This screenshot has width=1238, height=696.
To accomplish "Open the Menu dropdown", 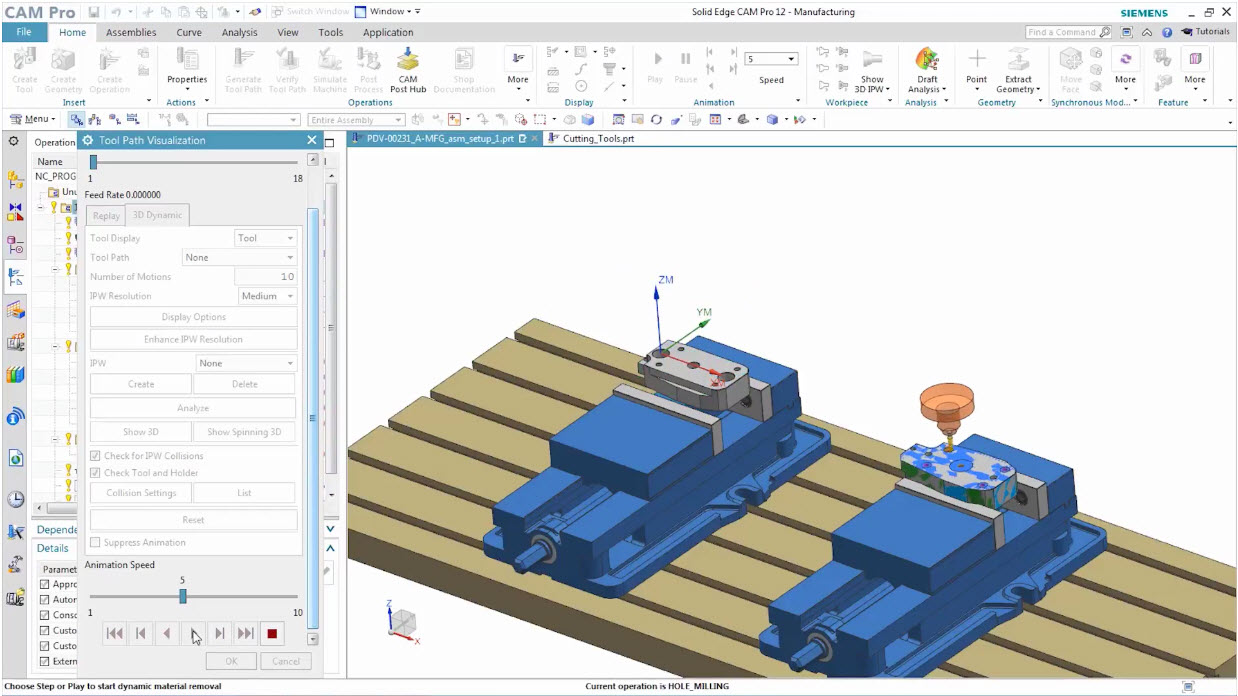I will tap(34, 119).
